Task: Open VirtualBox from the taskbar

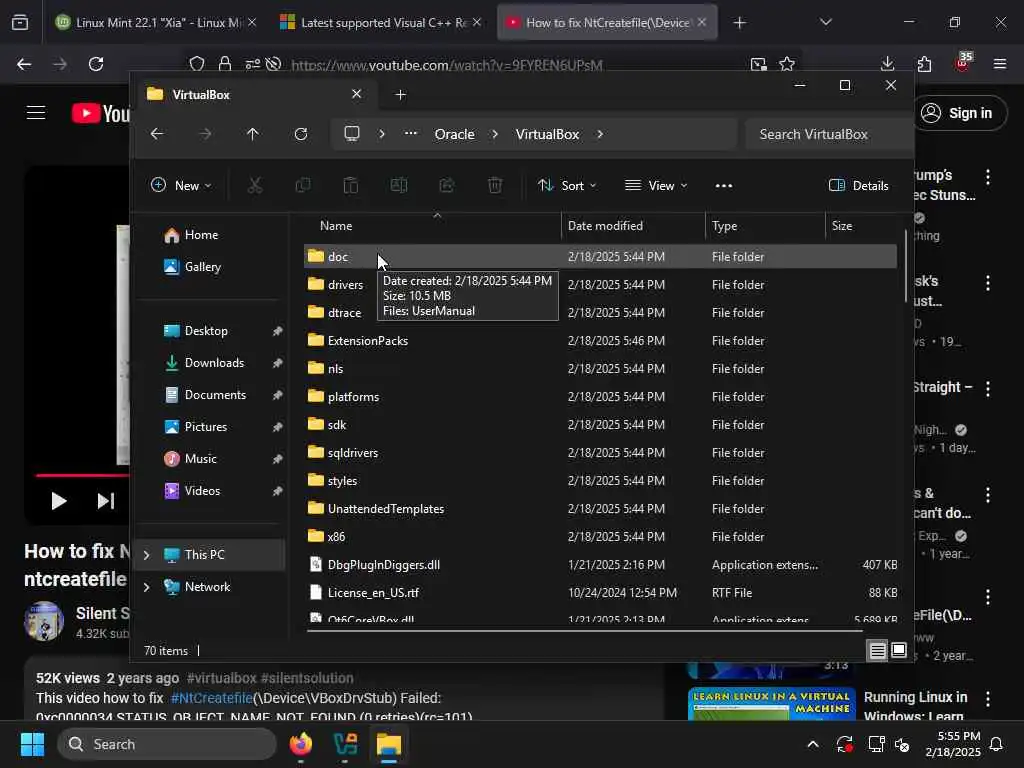Action: click(x=345, y=744)
